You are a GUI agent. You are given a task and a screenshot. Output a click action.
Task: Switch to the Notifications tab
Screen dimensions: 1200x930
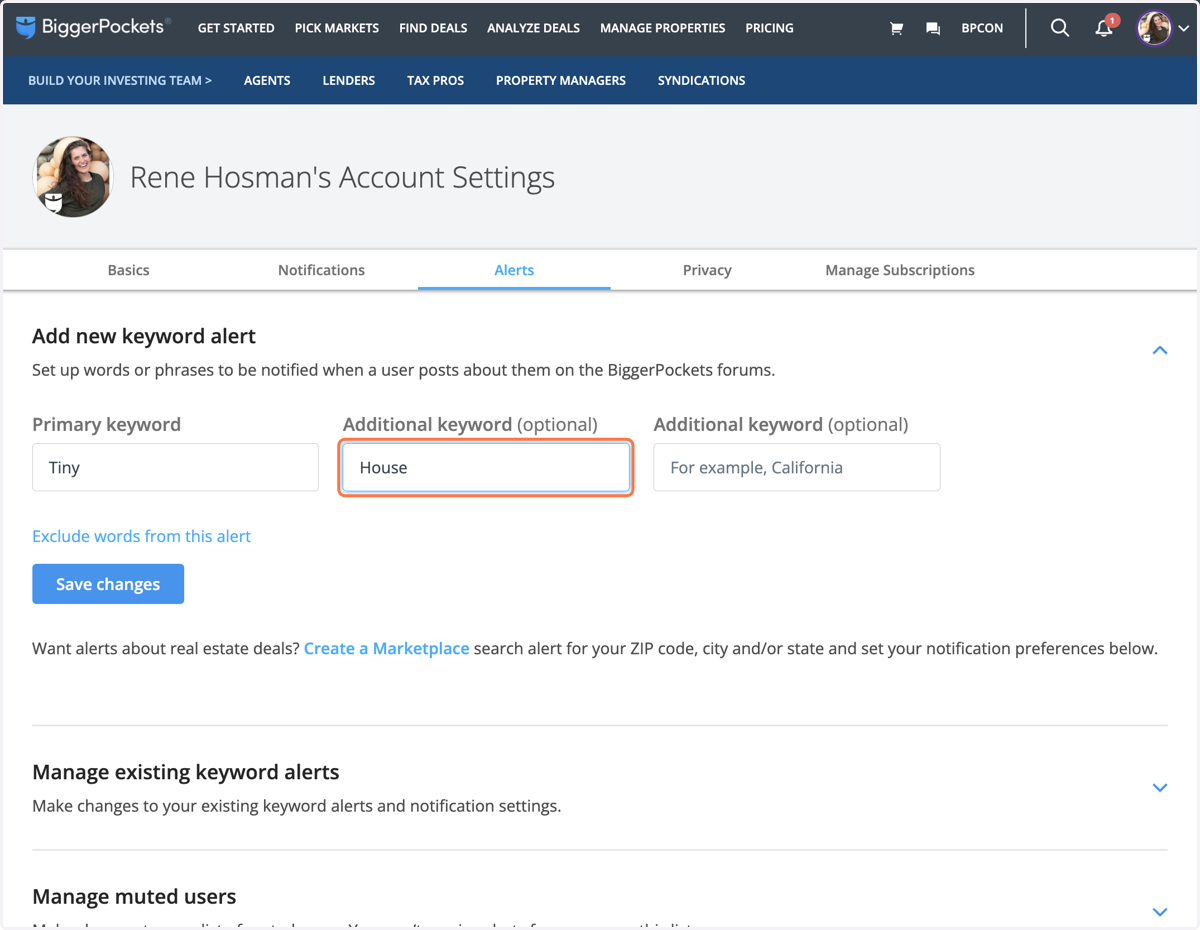tap(321, 270)
